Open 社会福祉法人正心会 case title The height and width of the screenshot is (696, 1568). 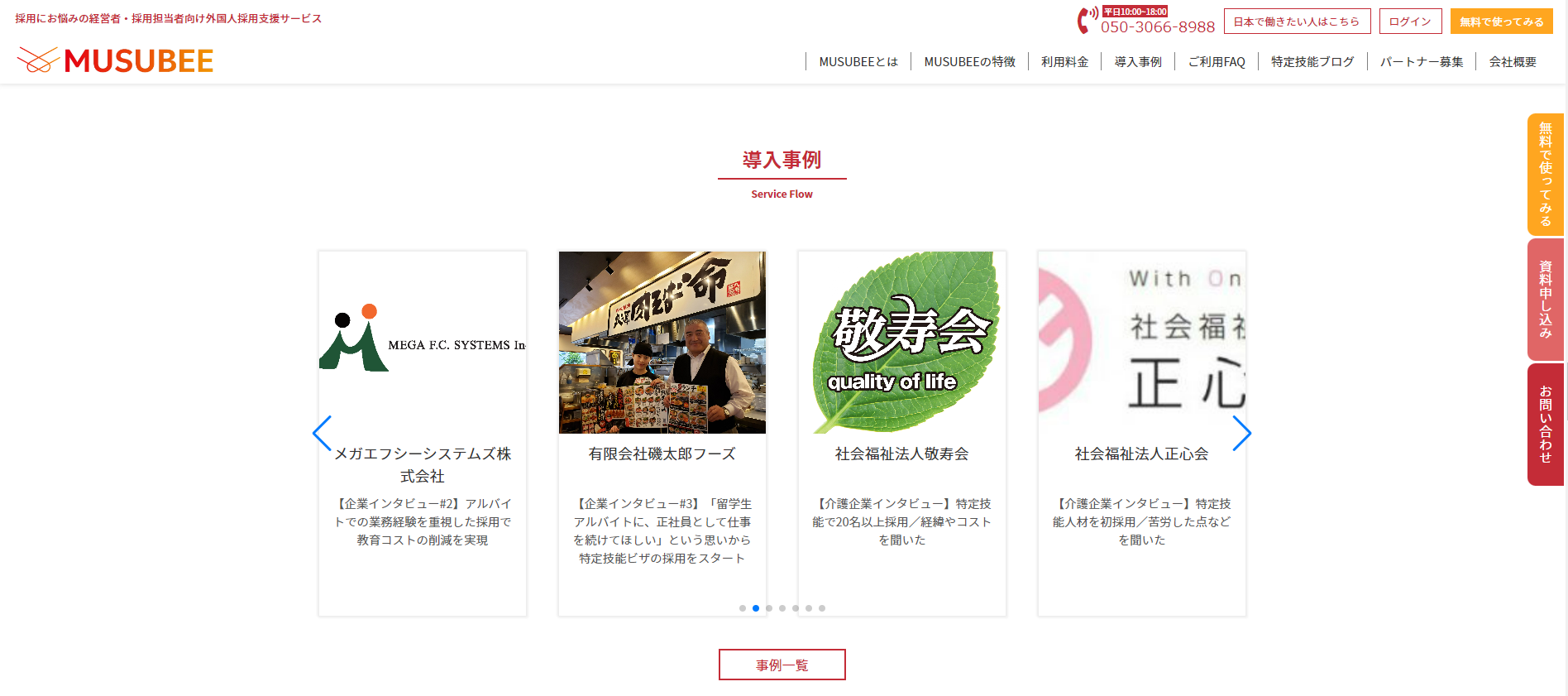click(x=1142, y=454)
